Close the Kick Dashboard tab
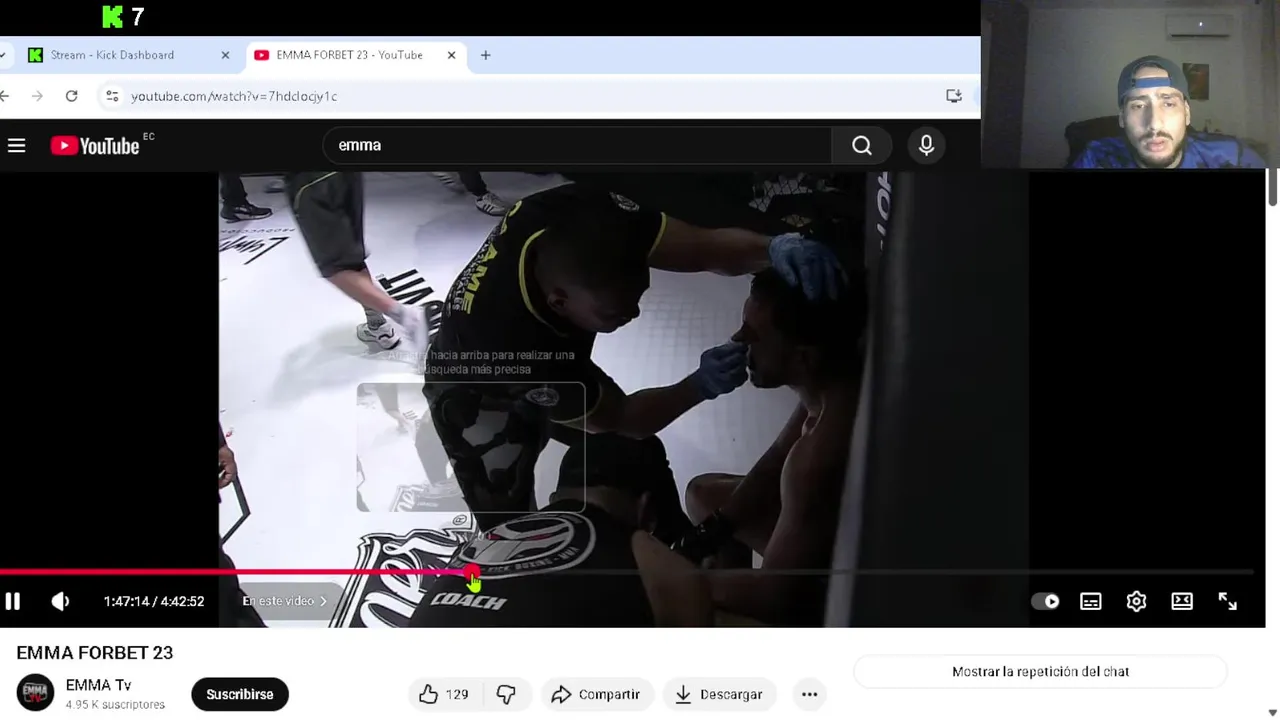This screenshot has height=720, width=1280. 225,55
